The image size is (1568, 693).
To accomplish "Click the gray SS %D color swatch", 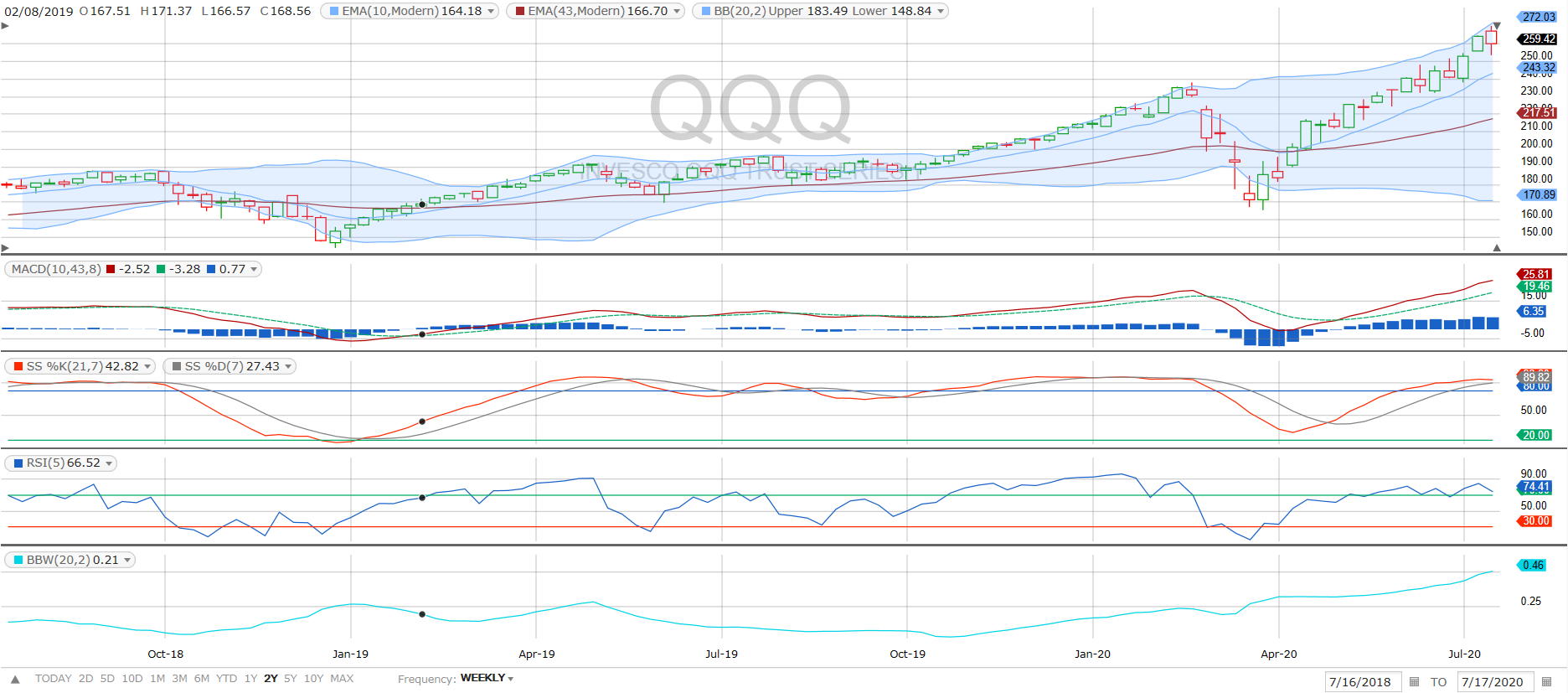I will click(177, 366).
